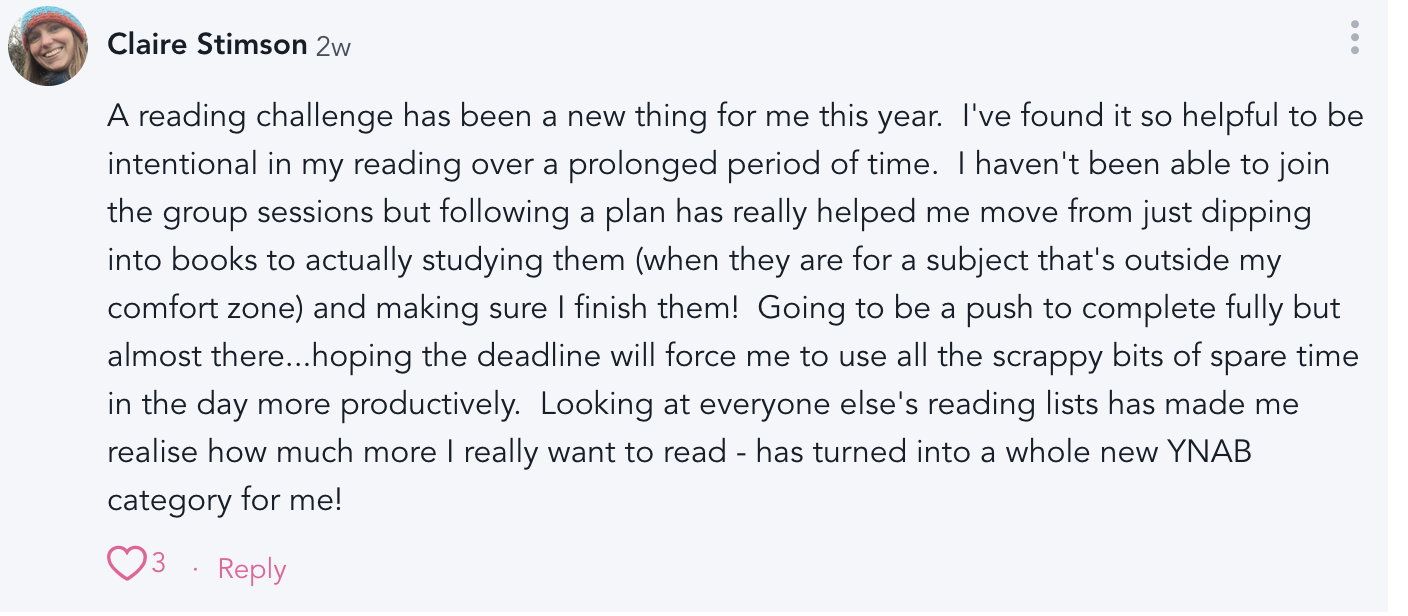
Task: Click the line starting 'into books to actually studying'
Action: pos(694,260)
